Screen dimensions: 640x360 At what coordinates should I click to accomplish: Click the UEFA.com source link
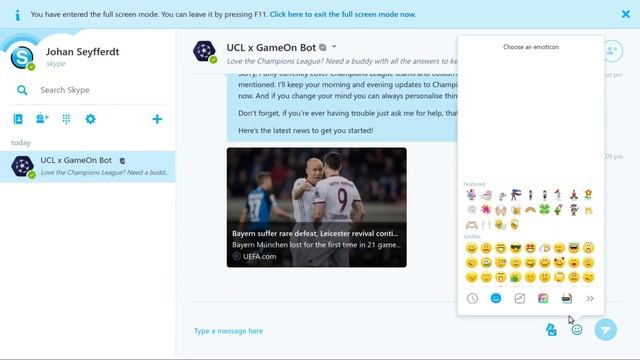coord(260,256)
